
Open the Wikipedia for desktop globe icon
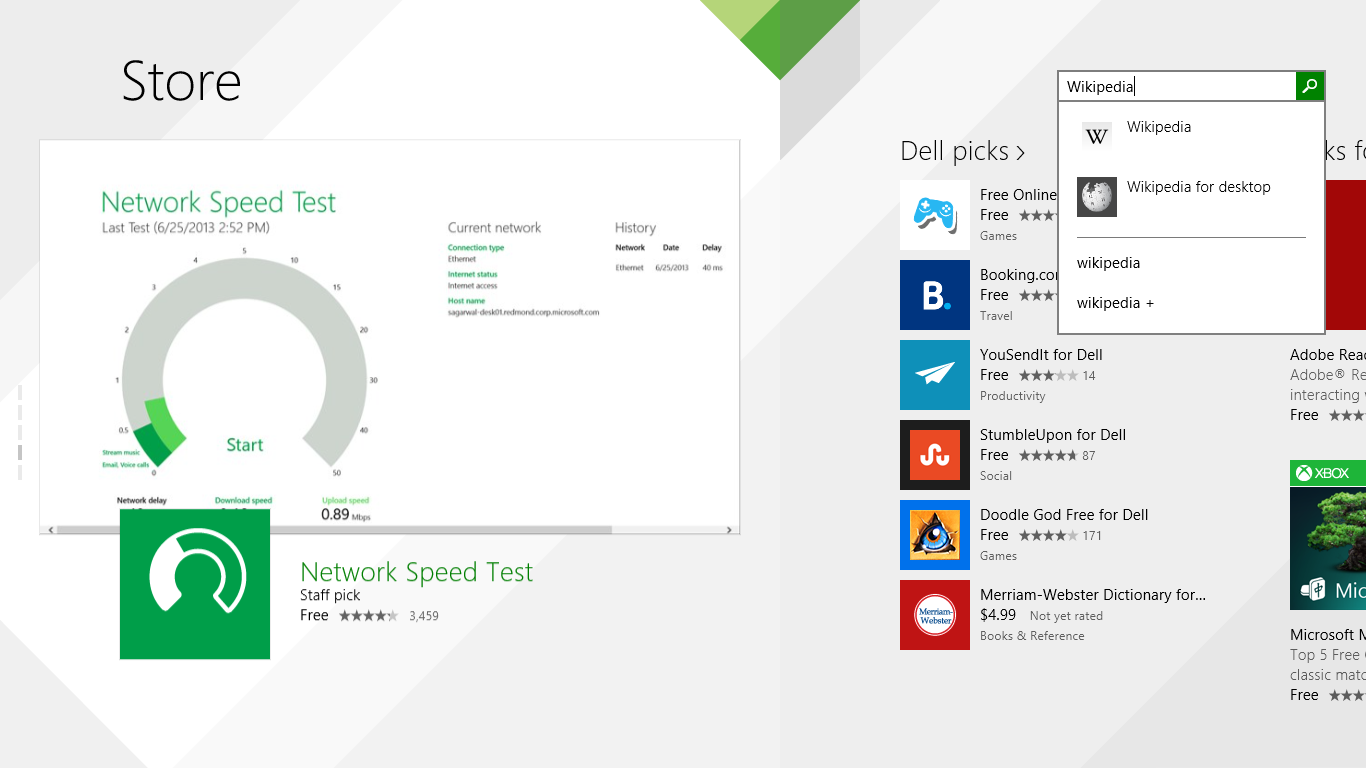tap(1097, 197)
